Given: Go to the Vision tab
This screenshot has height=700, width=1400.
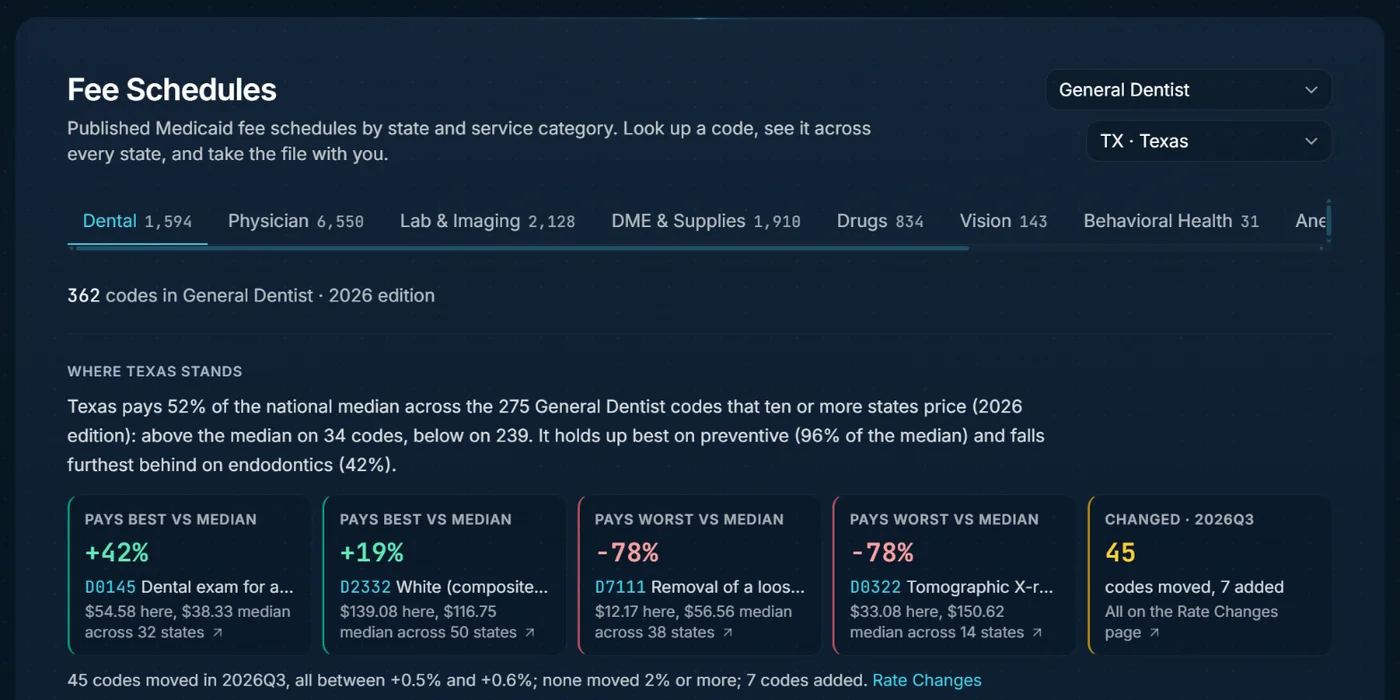Looking at the screenshot, I should pyautogui.click(x=1003, y=221).
